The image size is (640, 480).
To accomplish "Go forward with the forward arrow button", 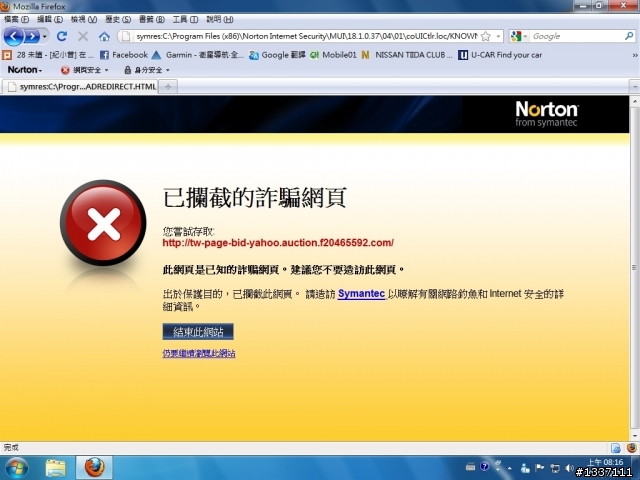I will [x=31, y=36].
